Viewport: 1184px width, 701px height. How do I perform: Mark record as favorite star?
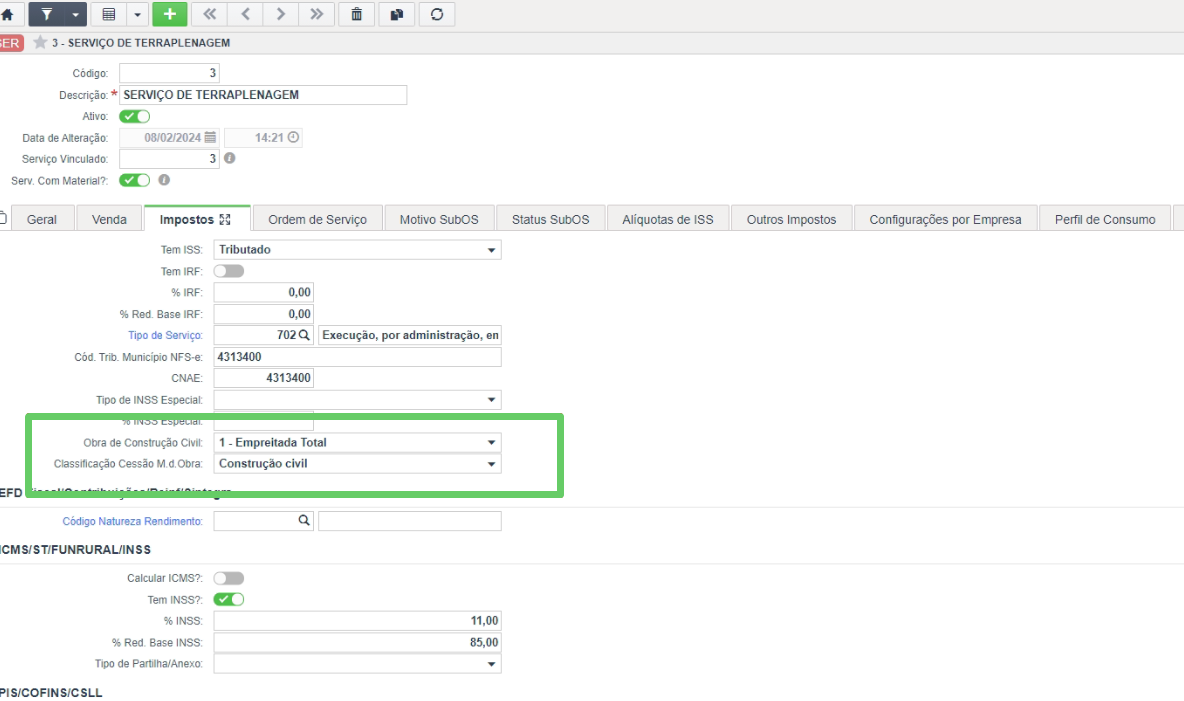[x=40, y=42]
